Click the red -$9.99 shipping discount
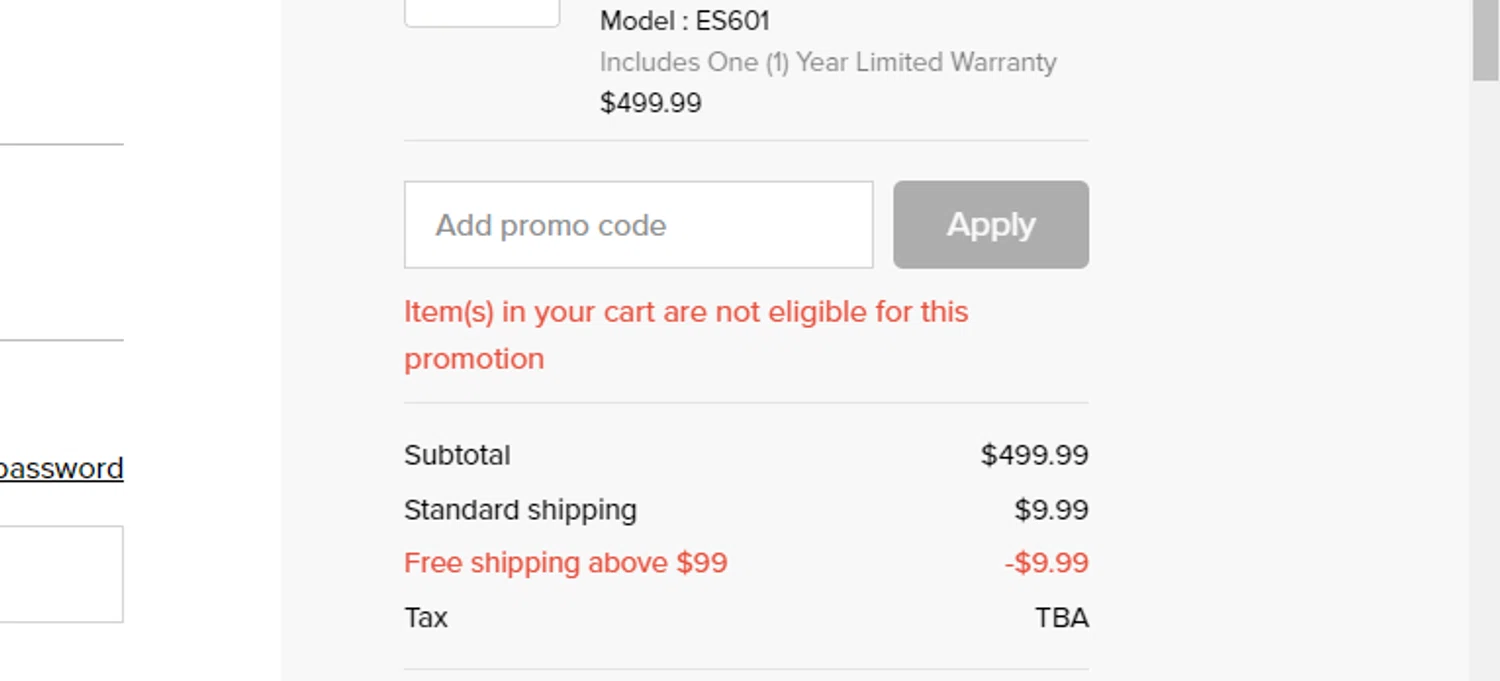 click(1046, 563)
